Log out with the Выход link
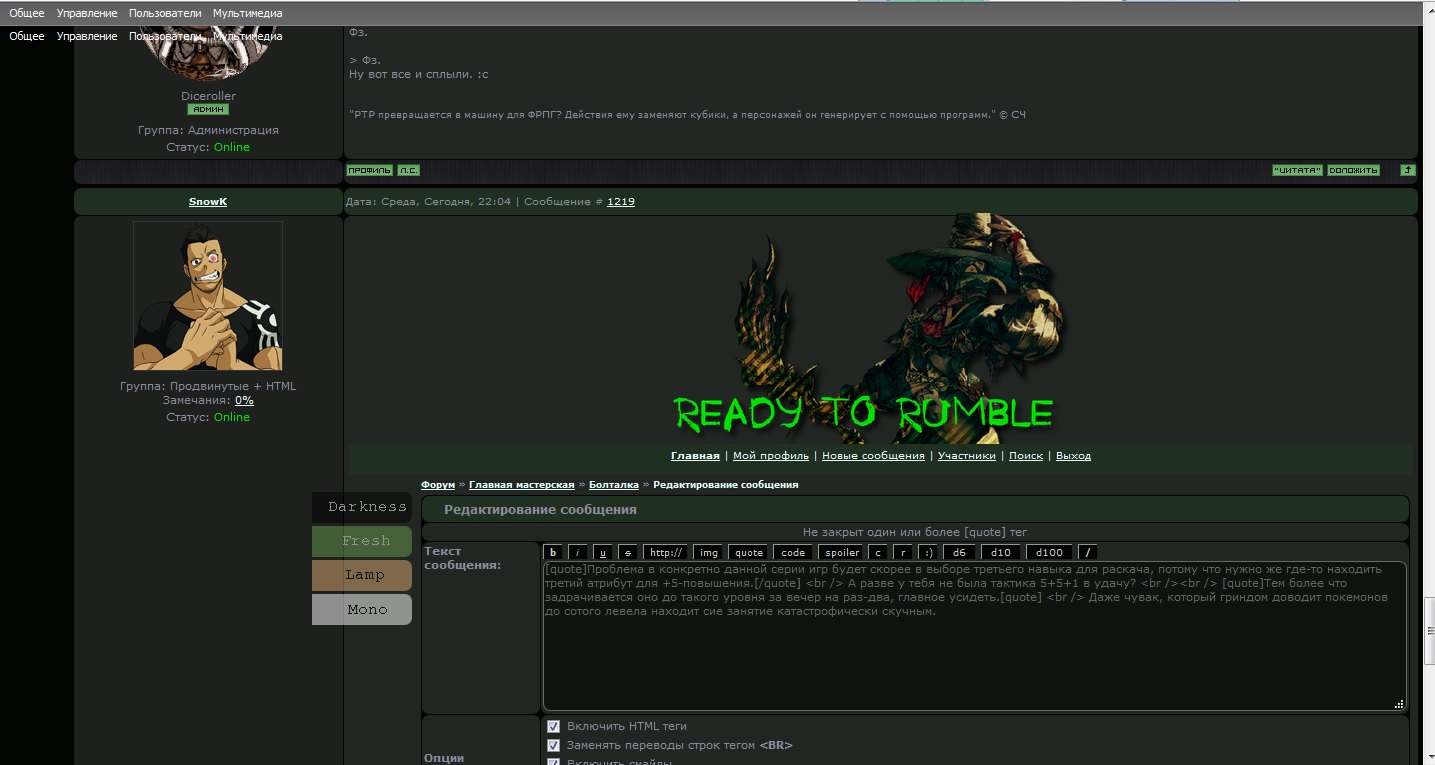The image size is (1435, 765). click(x=1073, y=455)
